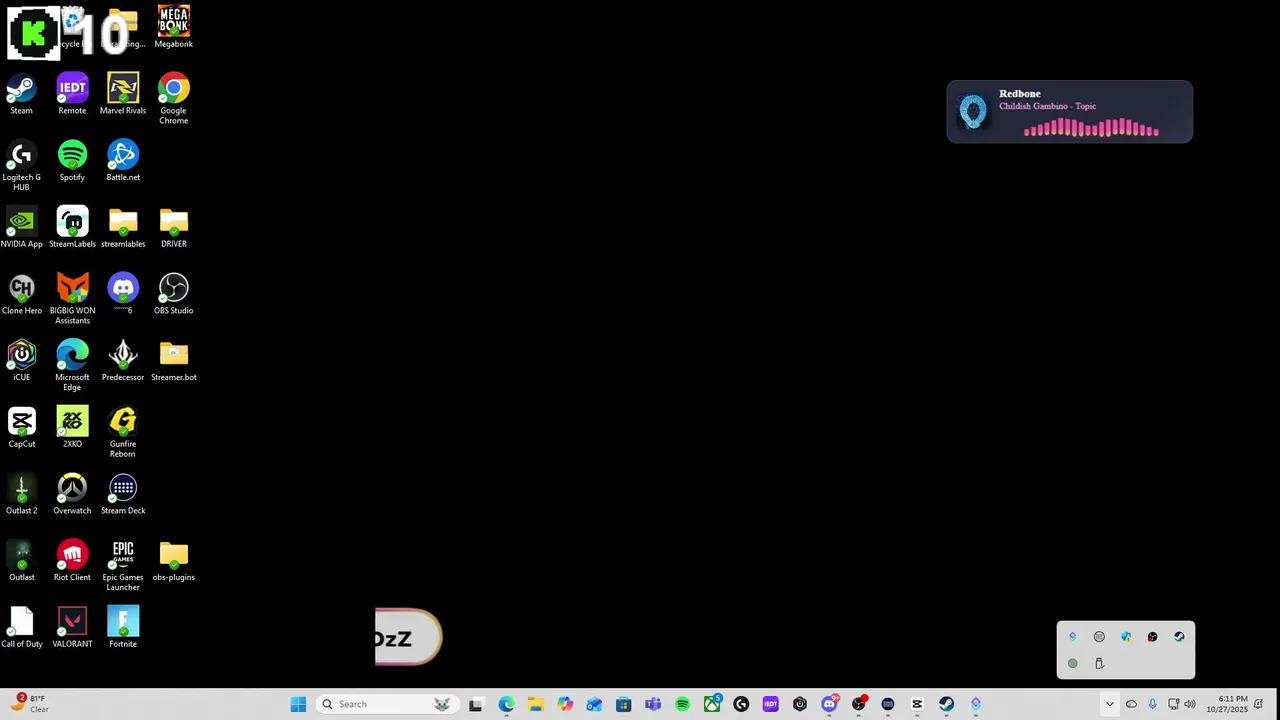The image size is (1280, 720).
Task: Open the notification bell in the taskbar
Action: tap(1259, 704)
